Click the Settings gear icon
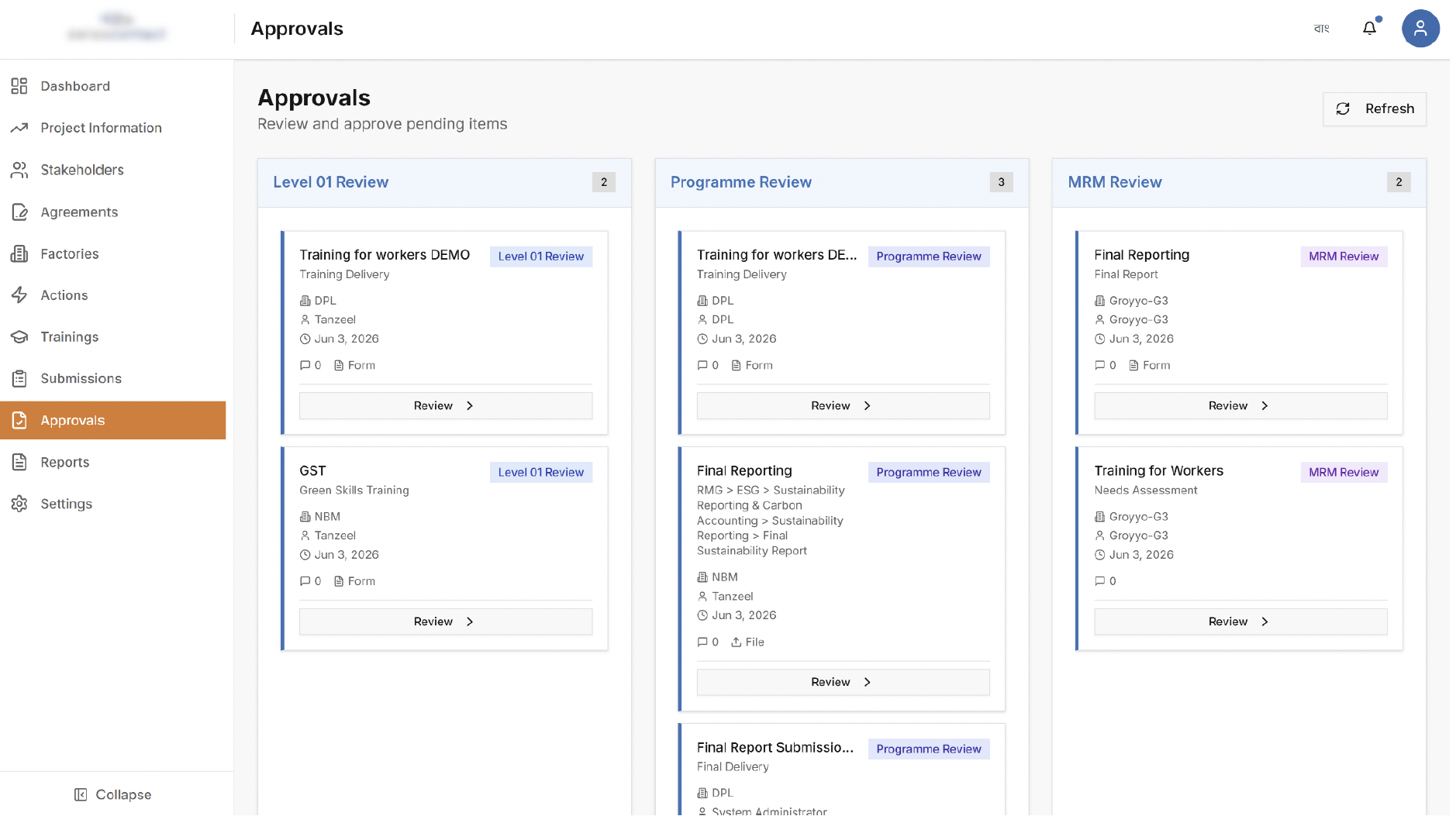This screenshot has height=823, width=1456. click(19, 504)
